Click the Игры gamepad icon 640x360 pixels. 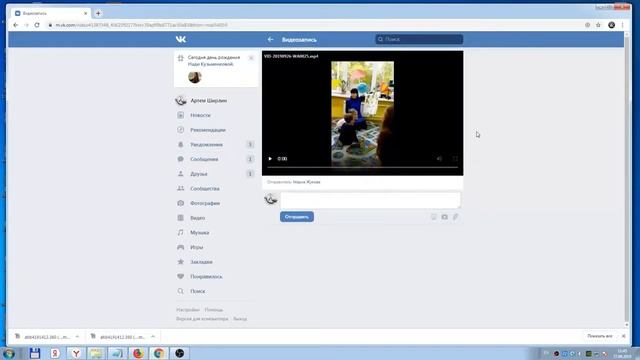click(180, 247)
